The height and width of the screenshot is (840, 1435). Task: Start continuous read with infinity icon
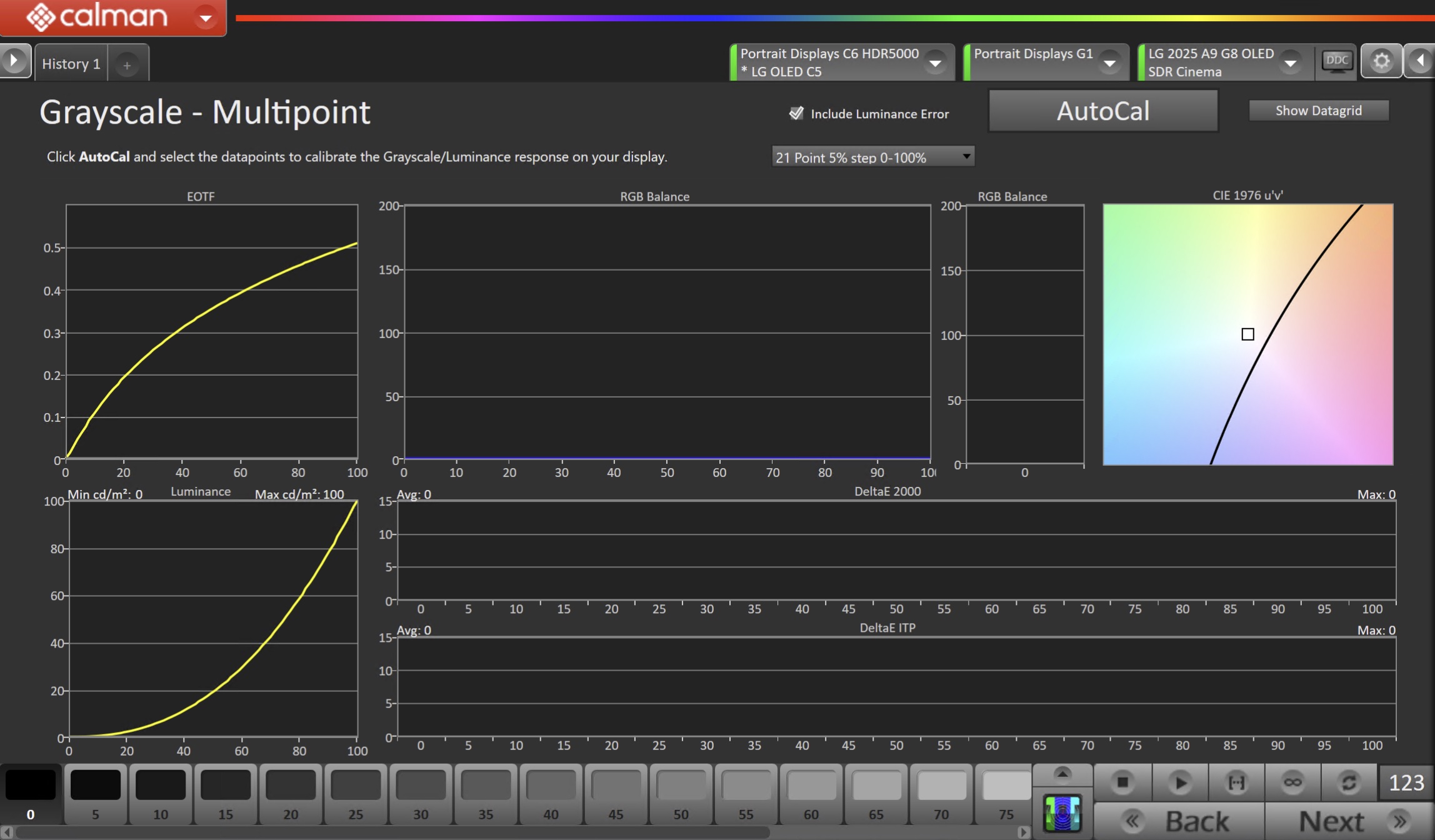[1292, 782]
